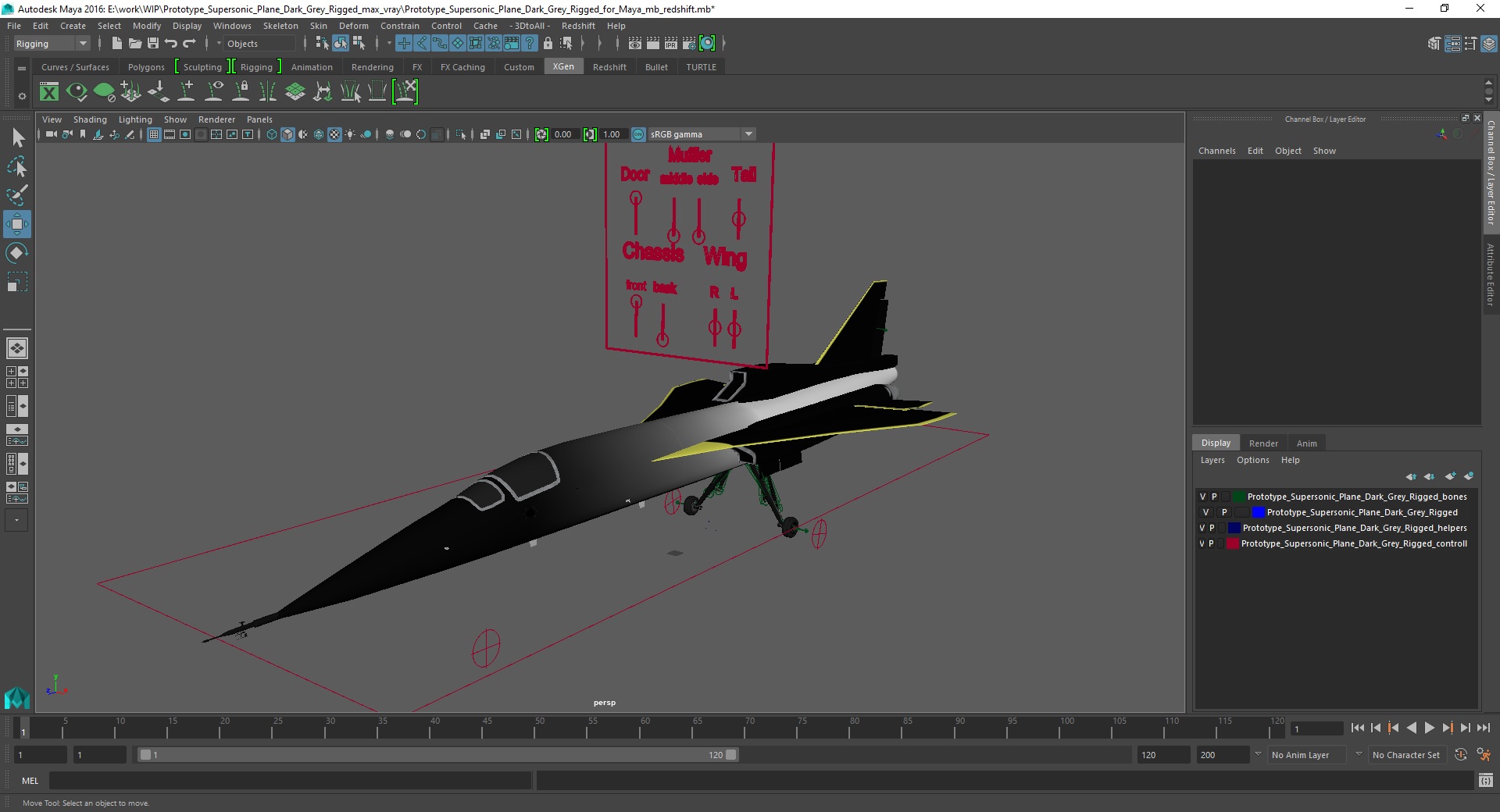Click XGen add guide shelf icon
This screenshot has height=812, width=1500.
point(186,92)
